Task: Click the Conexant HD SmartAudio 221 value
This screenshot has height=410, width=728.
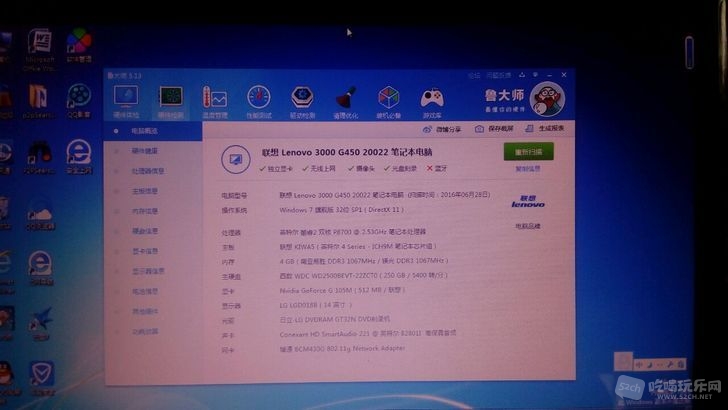Action: [368, 333]
